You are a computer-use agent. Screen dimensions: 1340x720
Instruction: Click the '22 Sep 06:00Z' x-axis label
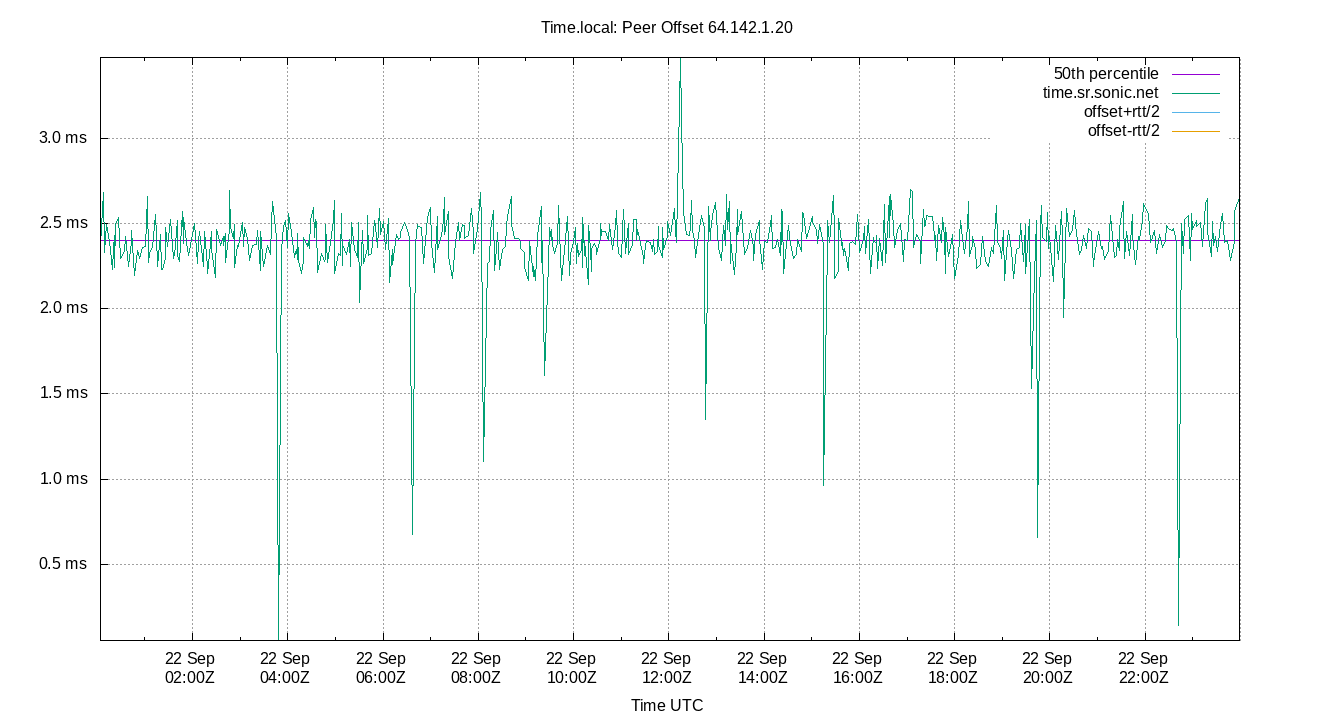pyautogui.click(x=381, y=668)
